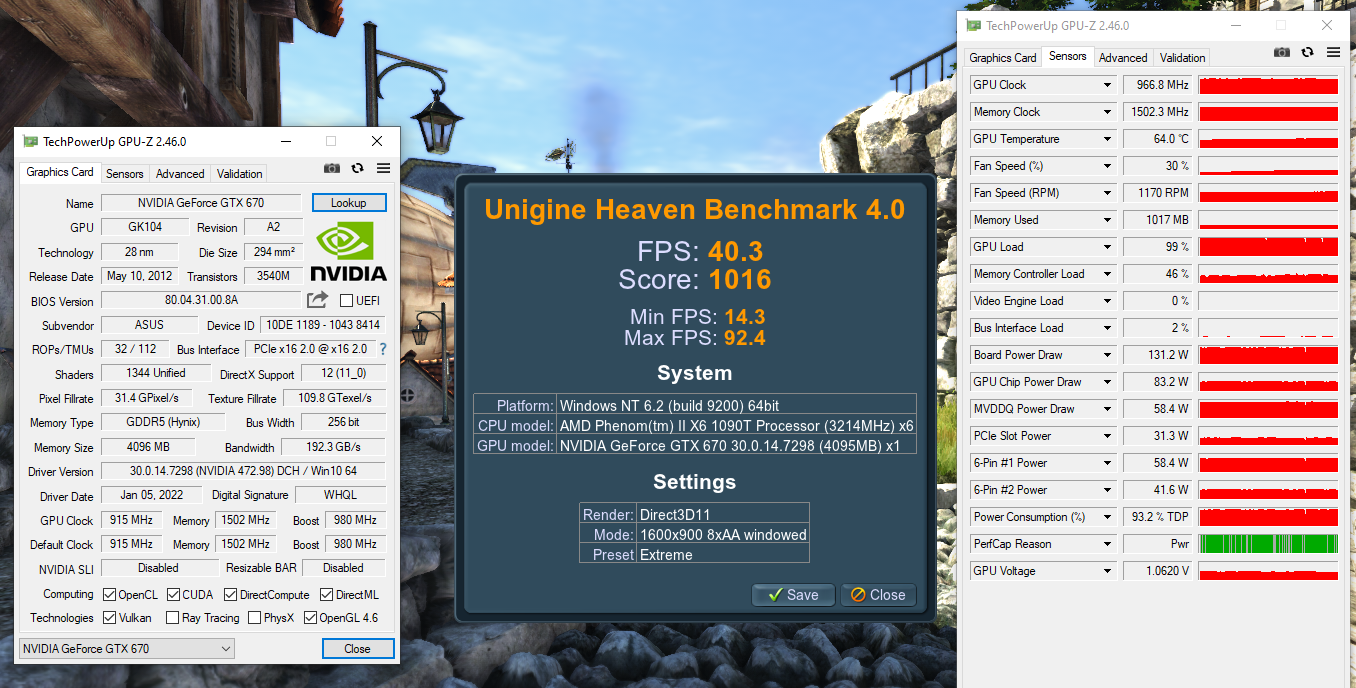This screenshot has width=1356, height=688.
Task: Close the Heaven Benchmark results dialog
Action: (x=878, y=595)
